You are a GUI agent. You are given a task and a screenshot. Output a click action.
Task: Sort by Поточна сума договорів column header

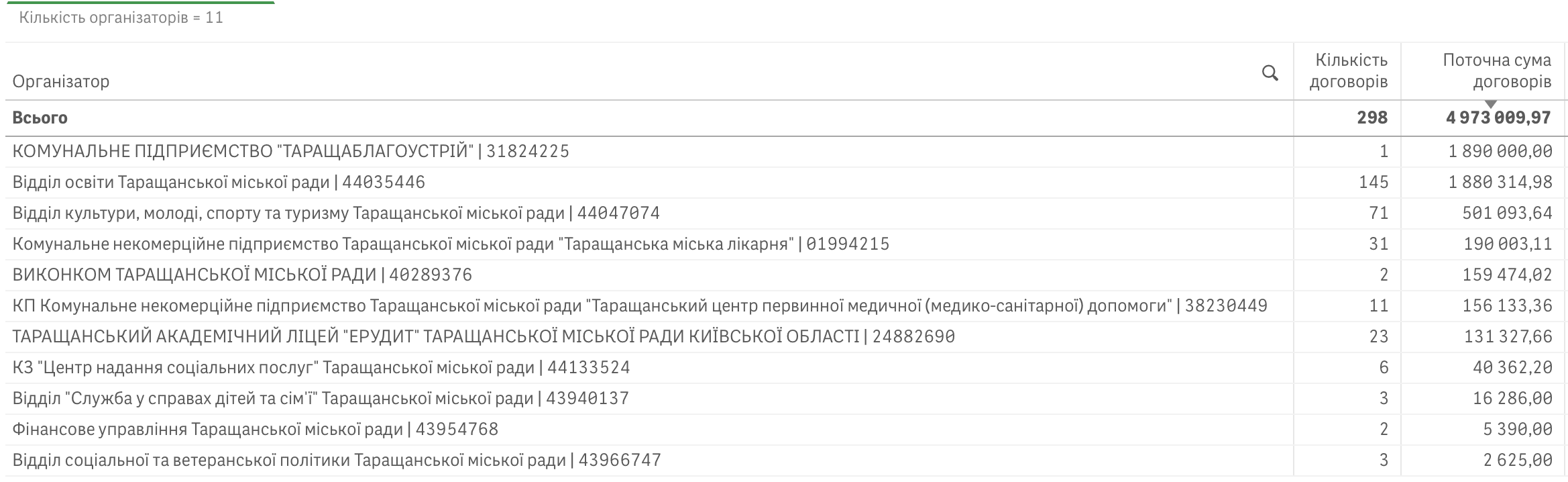coord(1497,71)
